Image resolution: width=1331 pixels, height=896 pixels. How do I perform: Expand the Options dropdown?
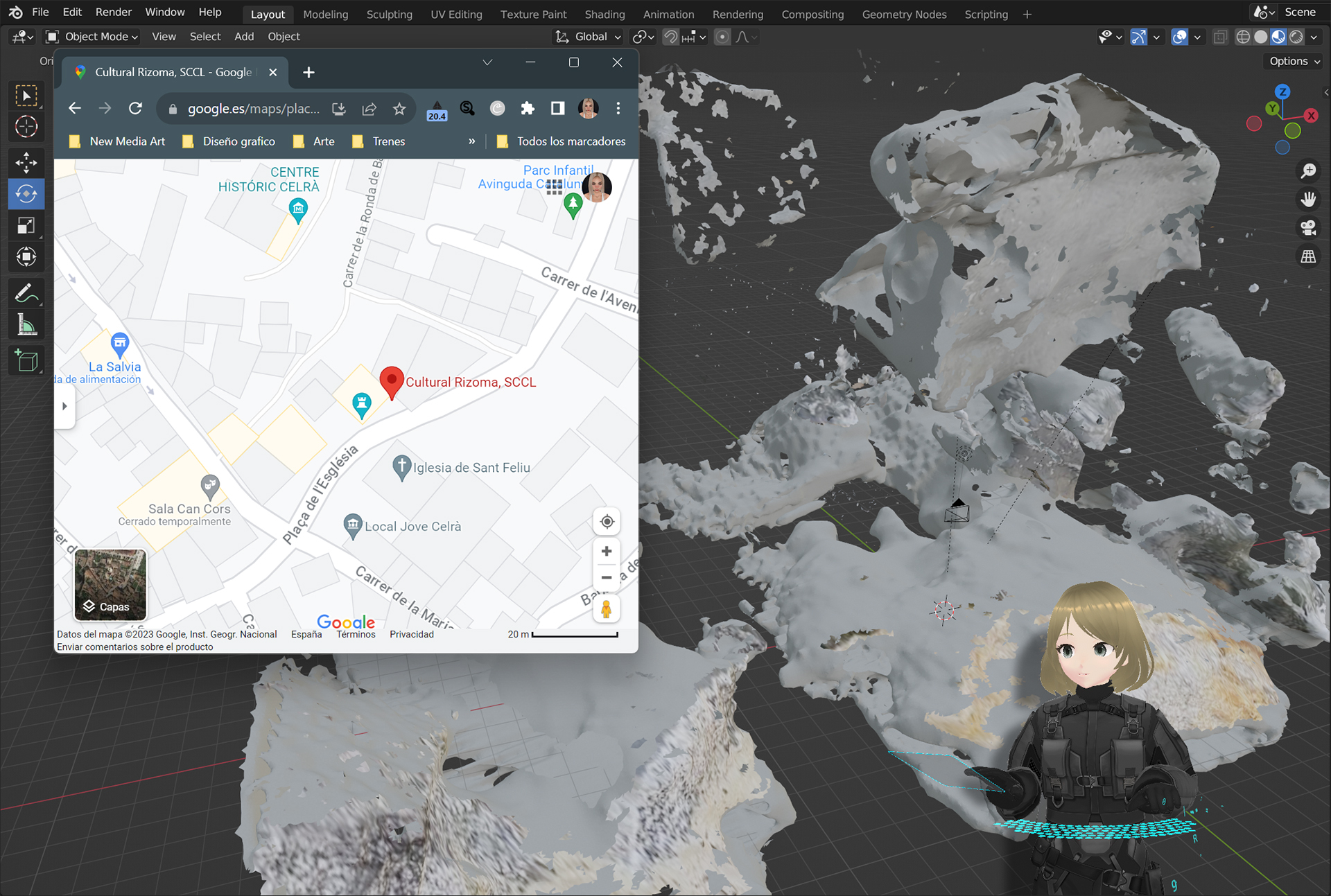1294,61
